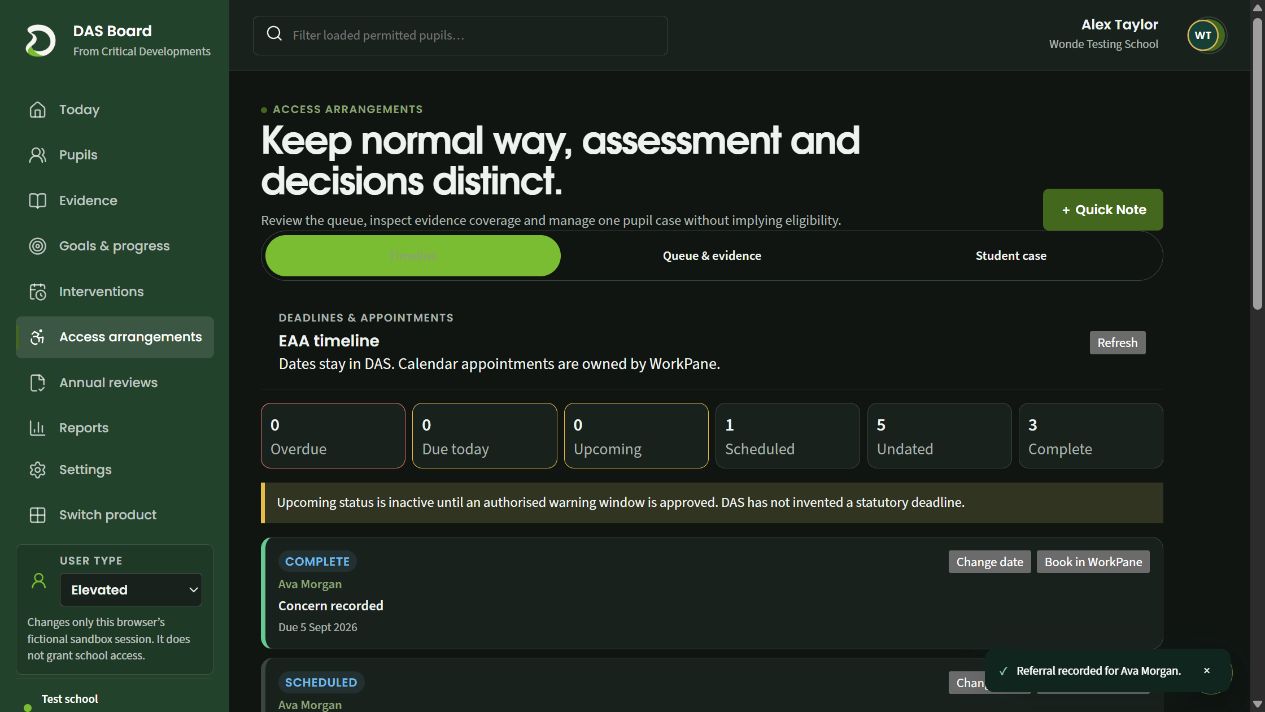Click the Annual reviews document icon

click(38, 383)
